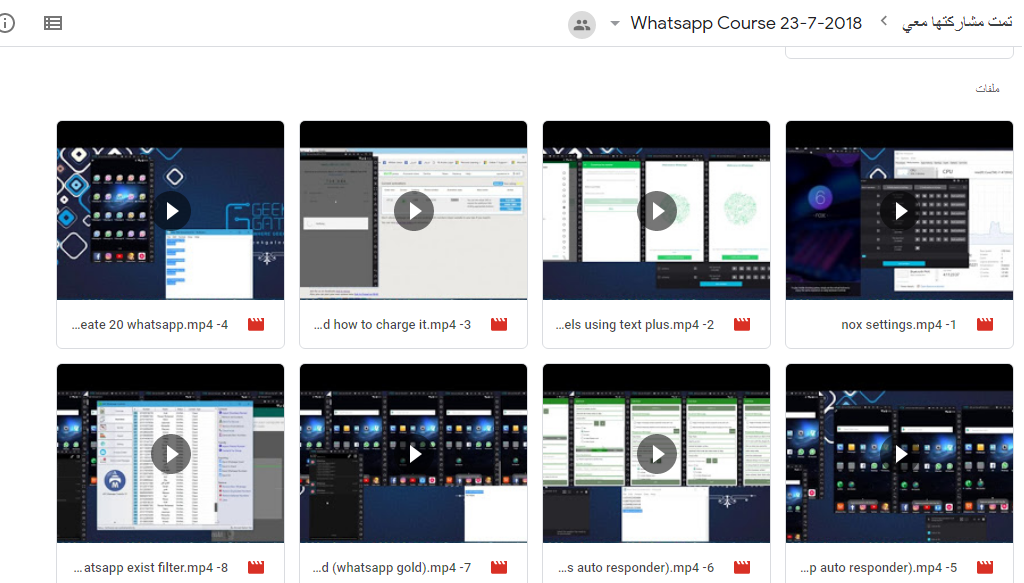Viewport: 1024px width, 583px height.
Task: Click video icon beside text plus.mp4 file
Action: pyautogui.click(x=741, y=324)
